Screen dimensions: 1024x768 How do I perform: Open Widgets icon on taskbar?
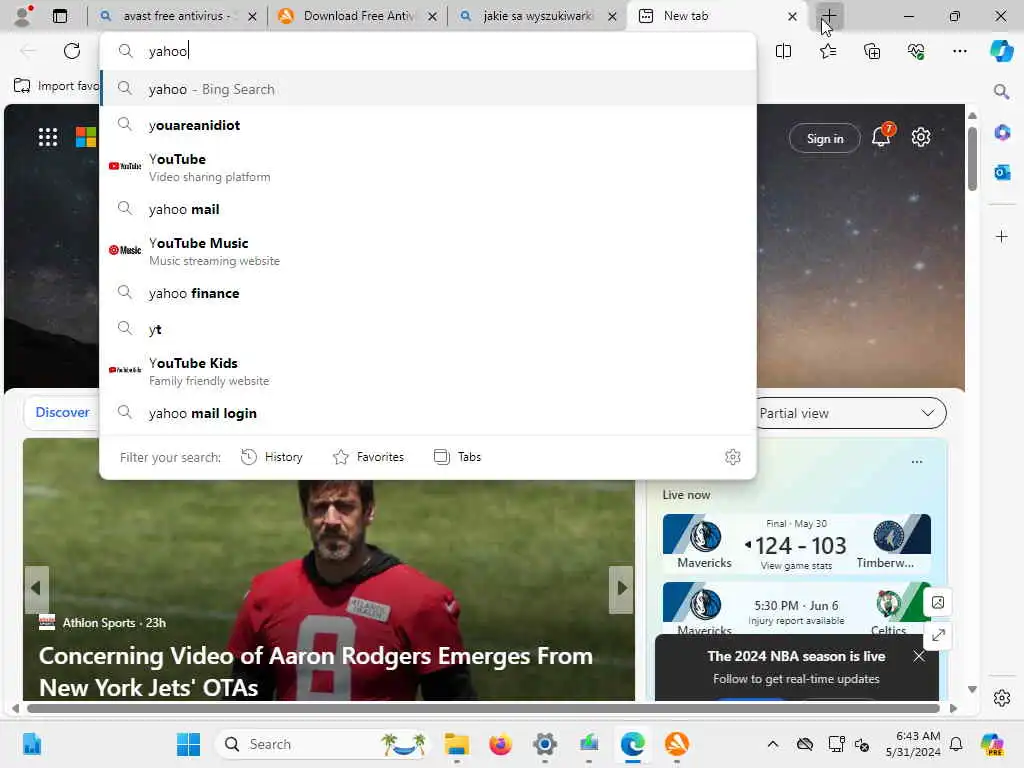(31, 744)
